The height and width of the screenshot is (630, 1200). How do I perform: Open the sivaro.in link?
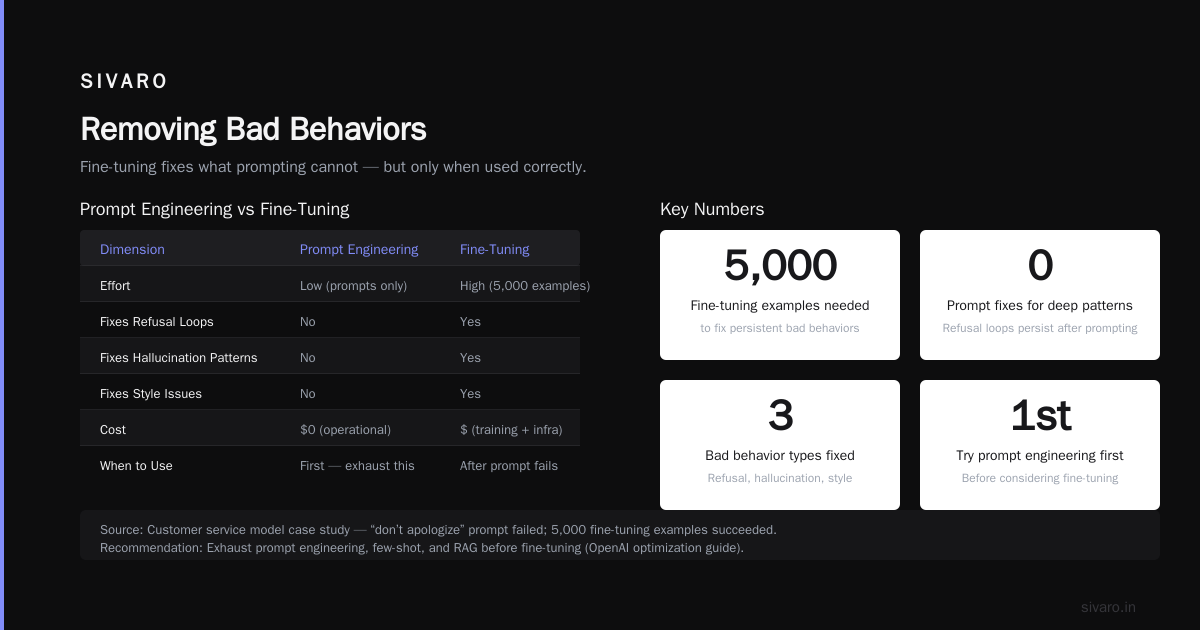pos(1108,607)
